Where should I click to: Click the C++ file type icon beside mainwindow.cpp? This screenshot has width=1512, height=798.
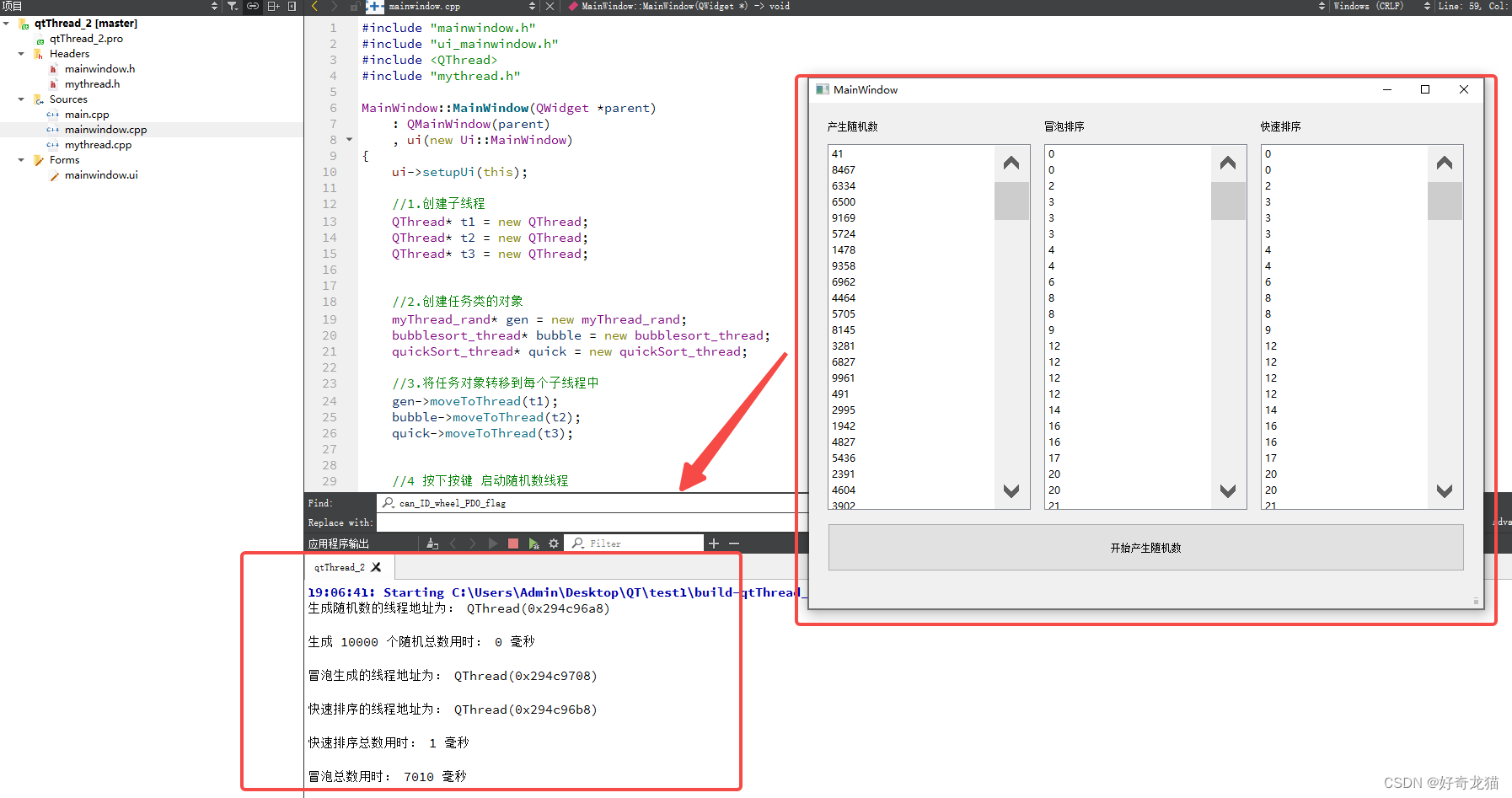click(376, 6)
